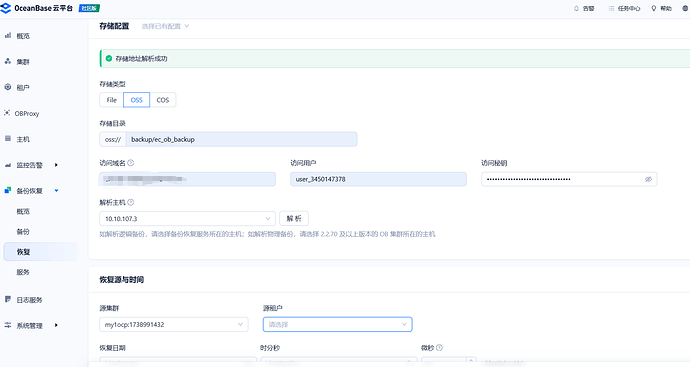
Task: Open the parse host 10.10.107.3 dropdown
Action: [187, 219]
